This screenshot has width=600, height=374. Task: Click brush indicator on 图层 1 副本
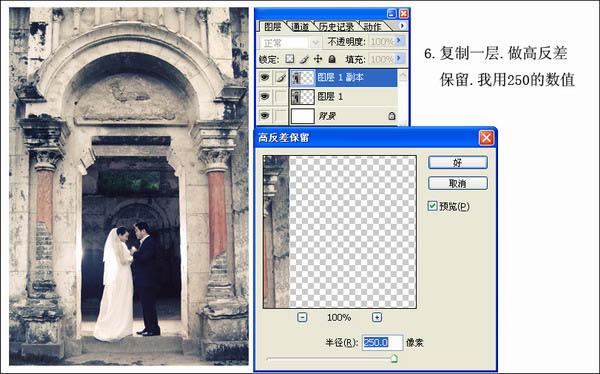[x=280, y=78]
